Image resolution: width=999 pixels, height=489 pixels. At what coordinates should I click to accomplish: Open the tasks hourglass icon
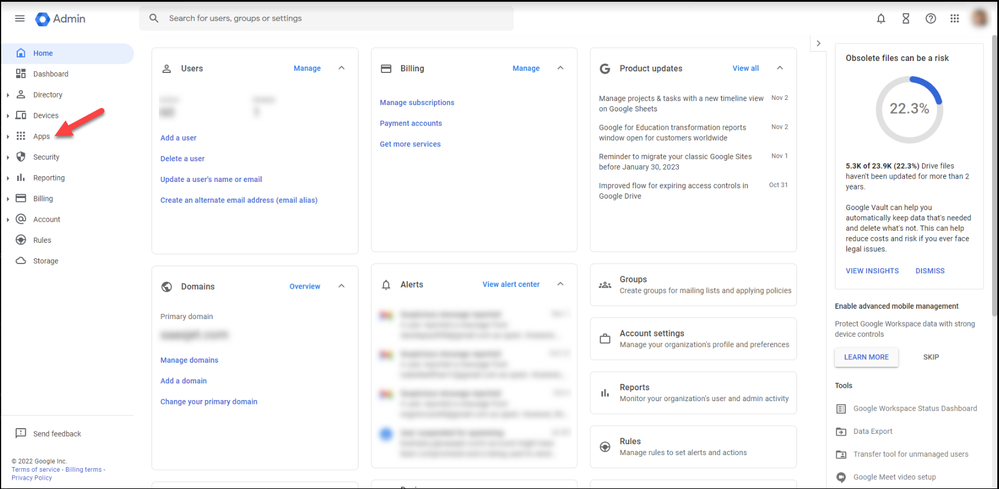[x=906, y=18]
